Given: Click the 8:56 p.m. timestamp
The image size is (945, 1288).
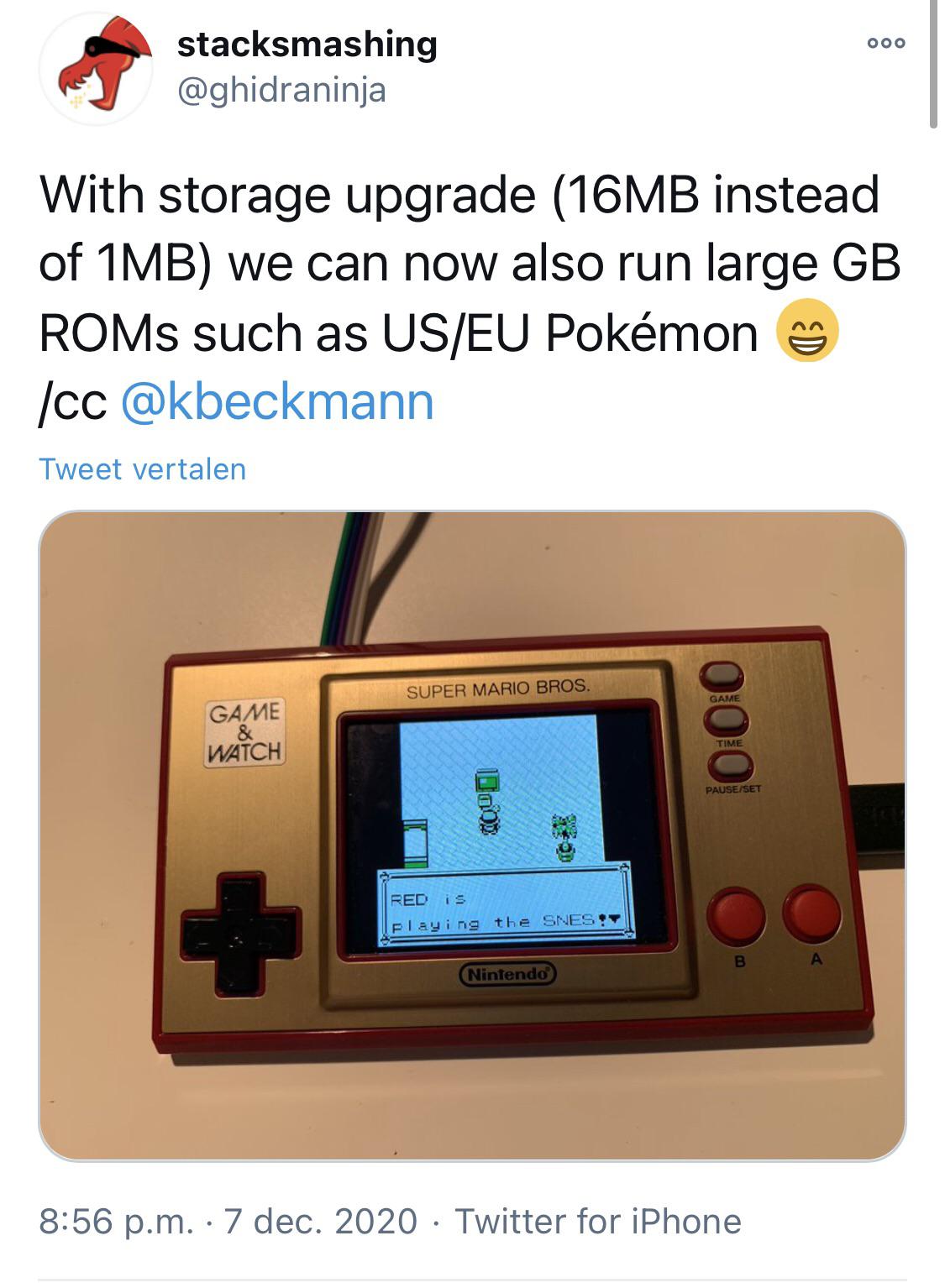Looking at the screenshot, I should 117,1221.
